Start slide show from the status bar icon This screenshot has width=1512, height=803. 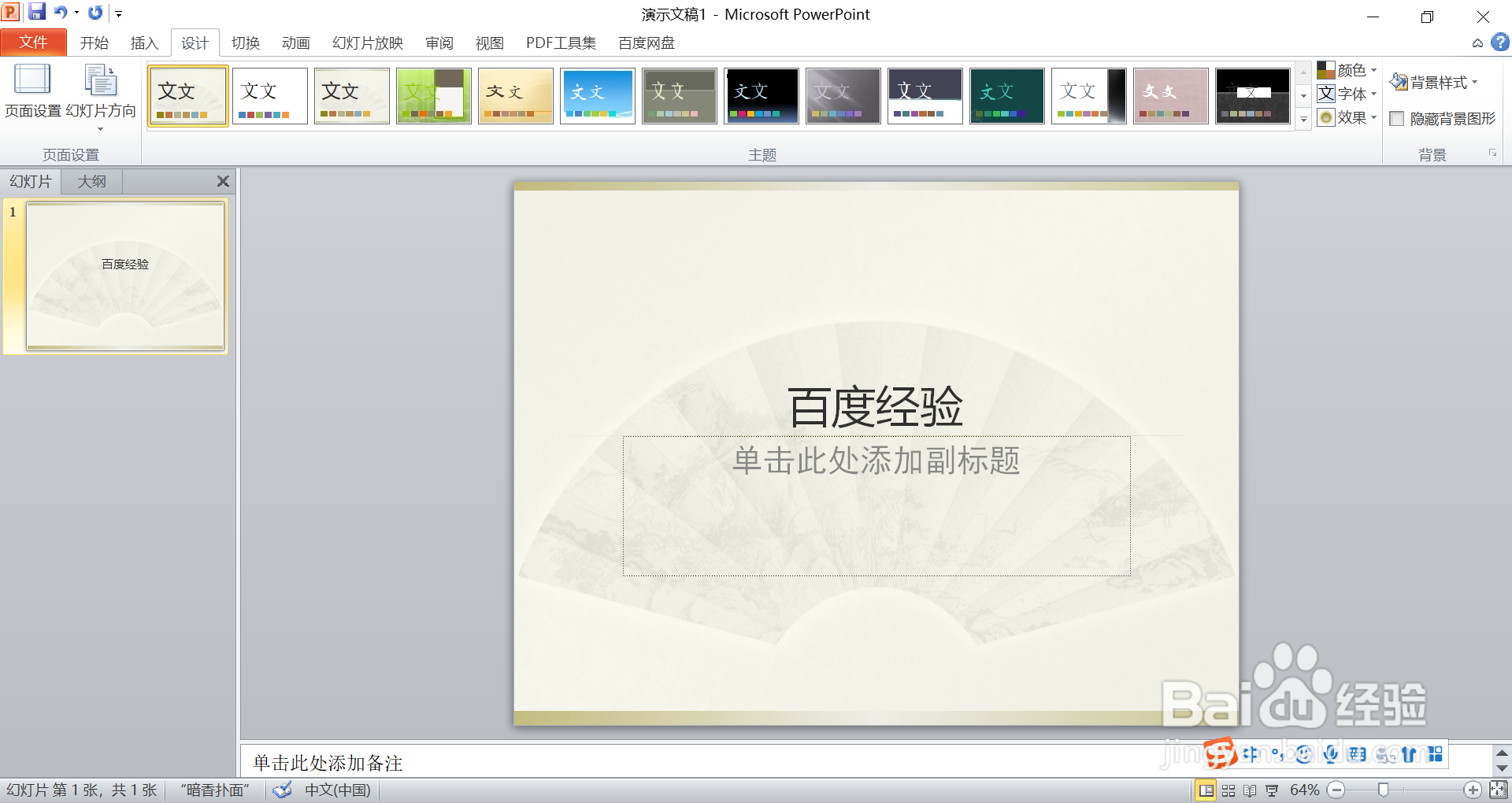click(x=1273, y=790)
